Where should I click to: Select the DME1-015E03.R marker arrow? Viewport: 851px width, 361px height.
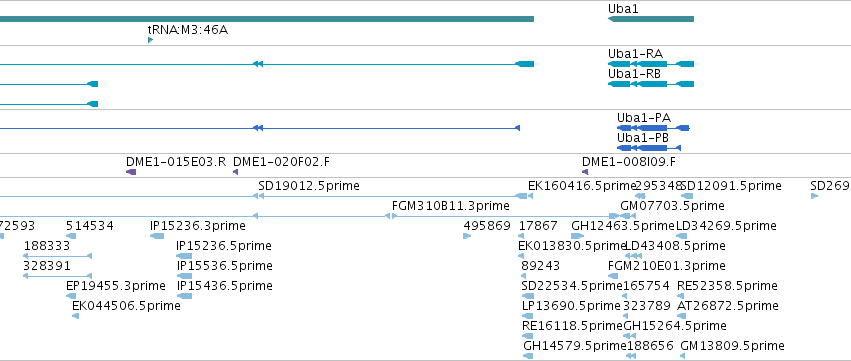[x=131, y=172]
